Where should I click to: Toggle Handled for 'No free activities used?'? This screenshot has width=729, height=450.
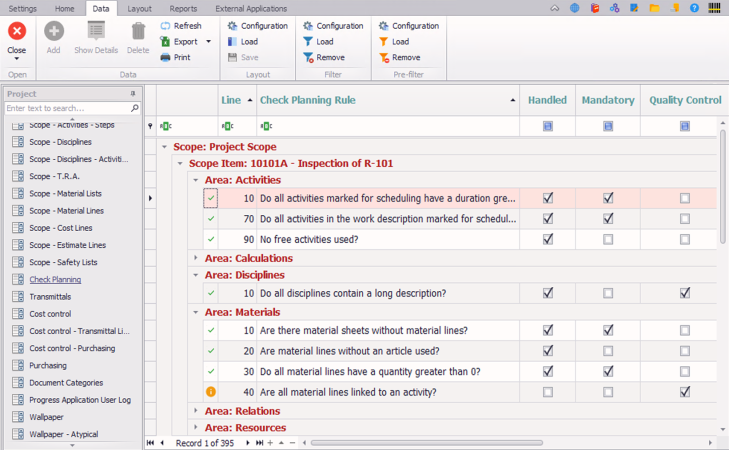[x=548, y=239]
